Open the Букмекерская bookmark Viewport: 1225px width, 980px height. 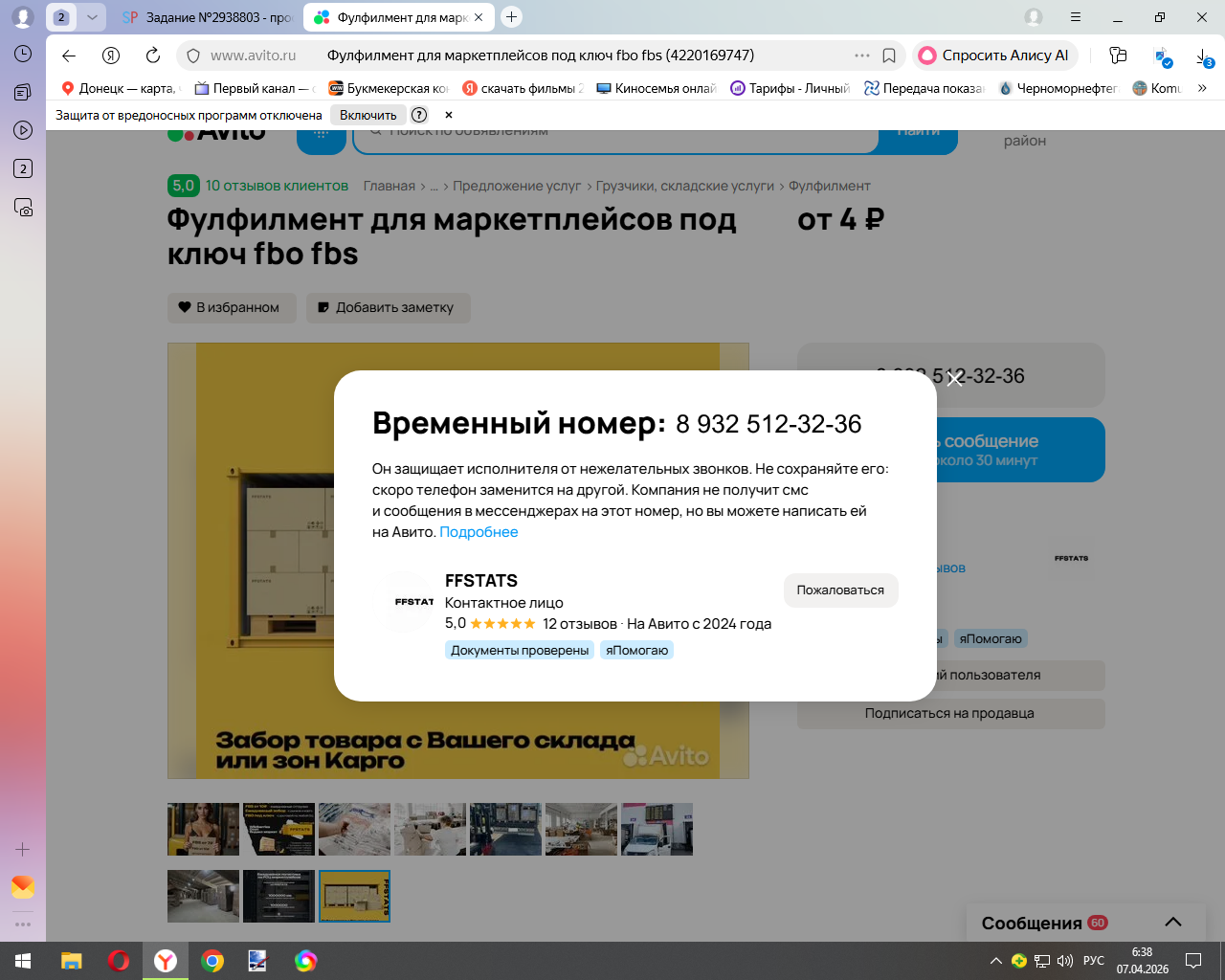click(389, 88)
